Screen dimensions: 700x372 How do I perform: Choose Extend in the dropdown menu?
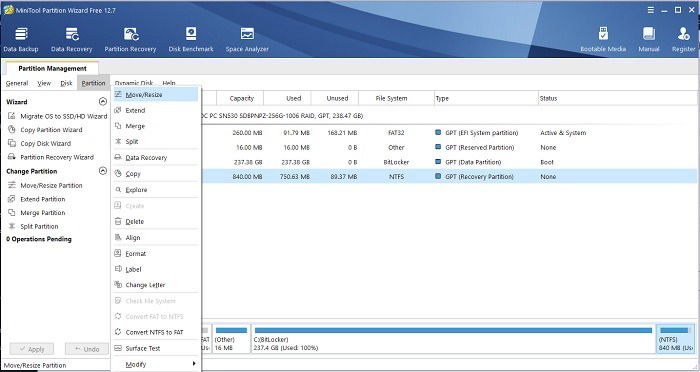pos(155,110)
